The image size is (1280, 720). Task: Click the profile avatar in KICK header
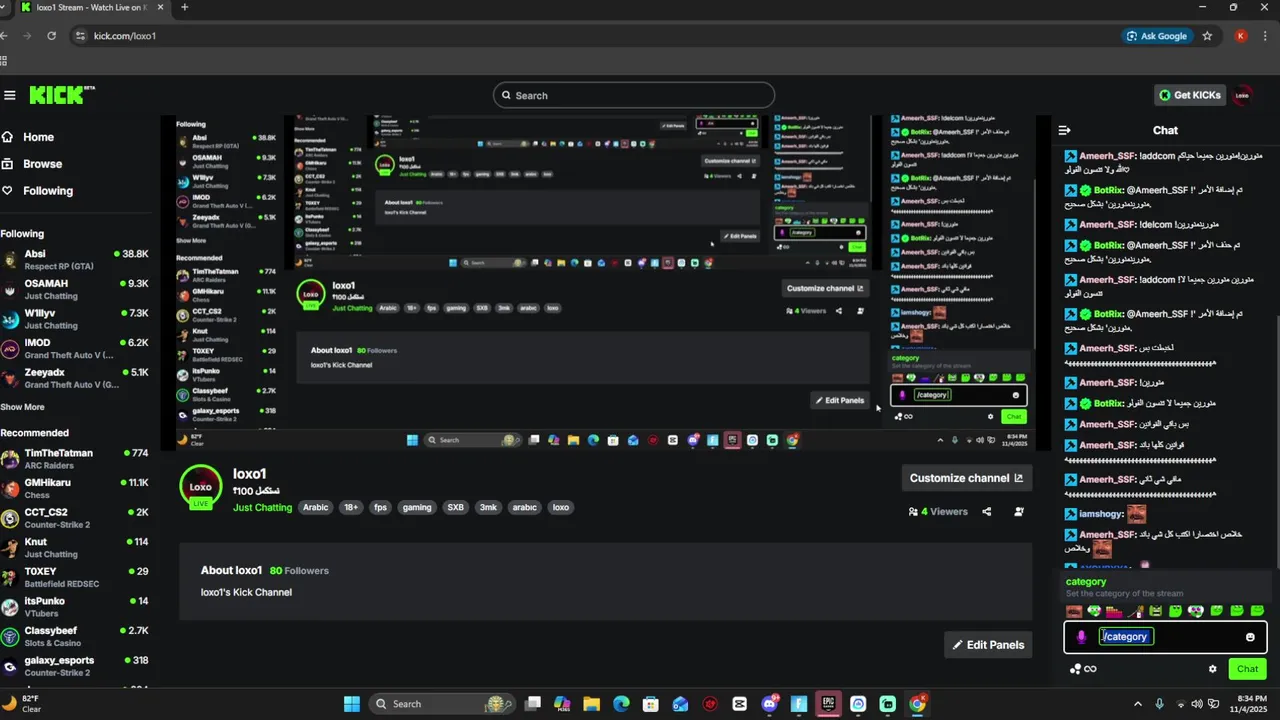click(1242, 95)
